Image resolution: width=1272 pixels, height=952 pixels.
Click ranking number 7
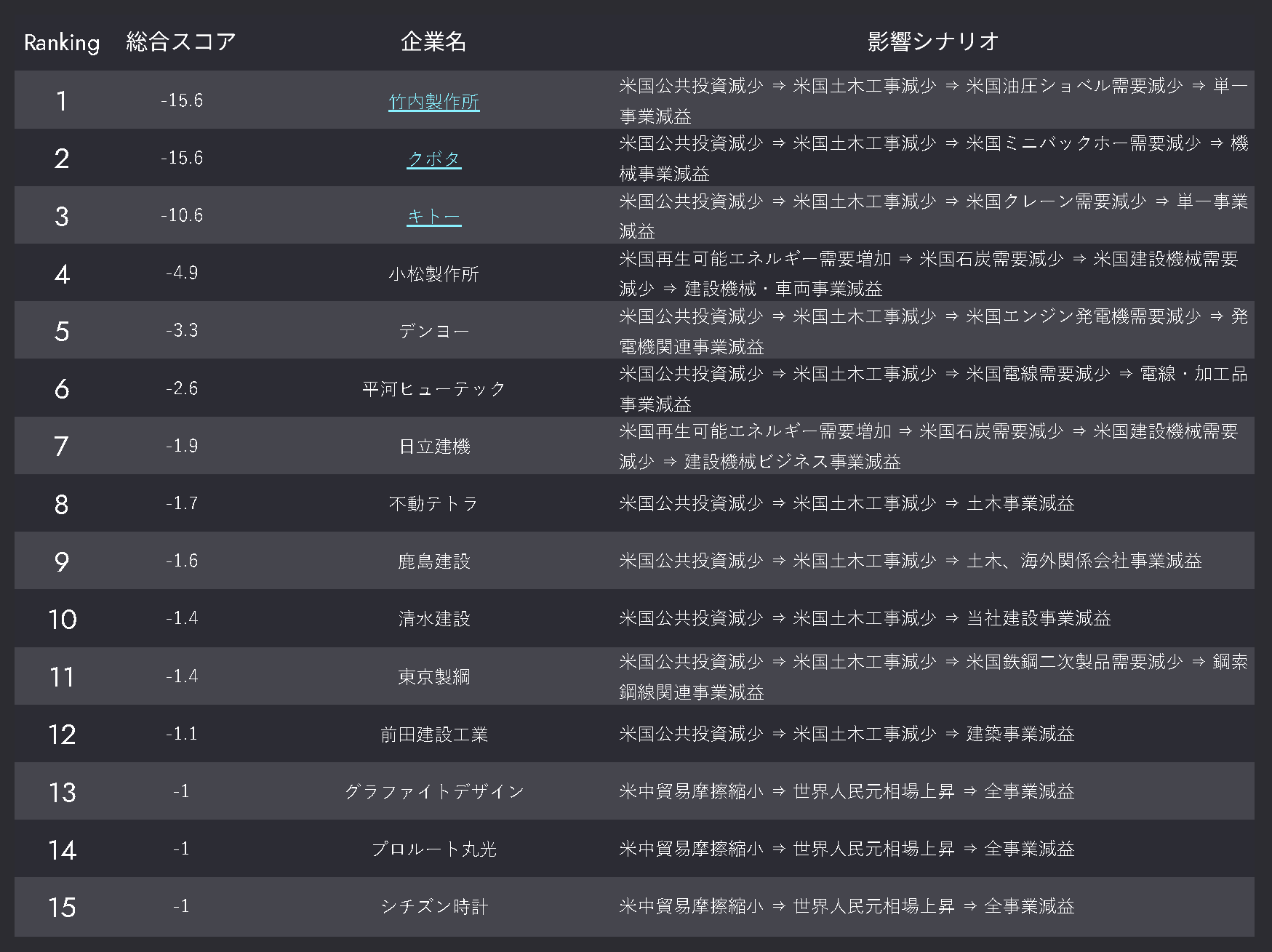(x=62, y=447)
